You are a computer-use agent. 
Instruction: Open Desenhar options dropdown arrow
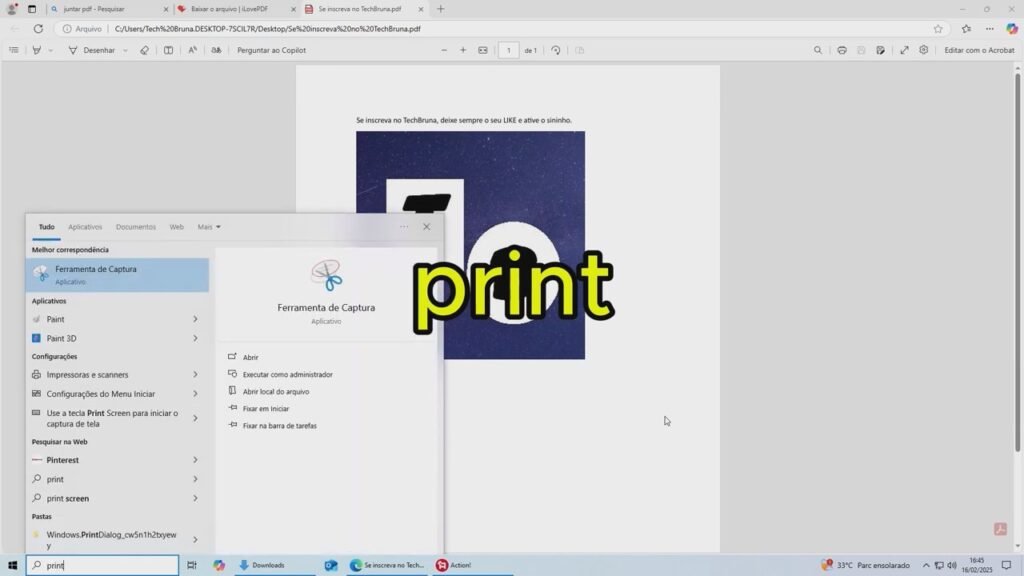point(125,50)
